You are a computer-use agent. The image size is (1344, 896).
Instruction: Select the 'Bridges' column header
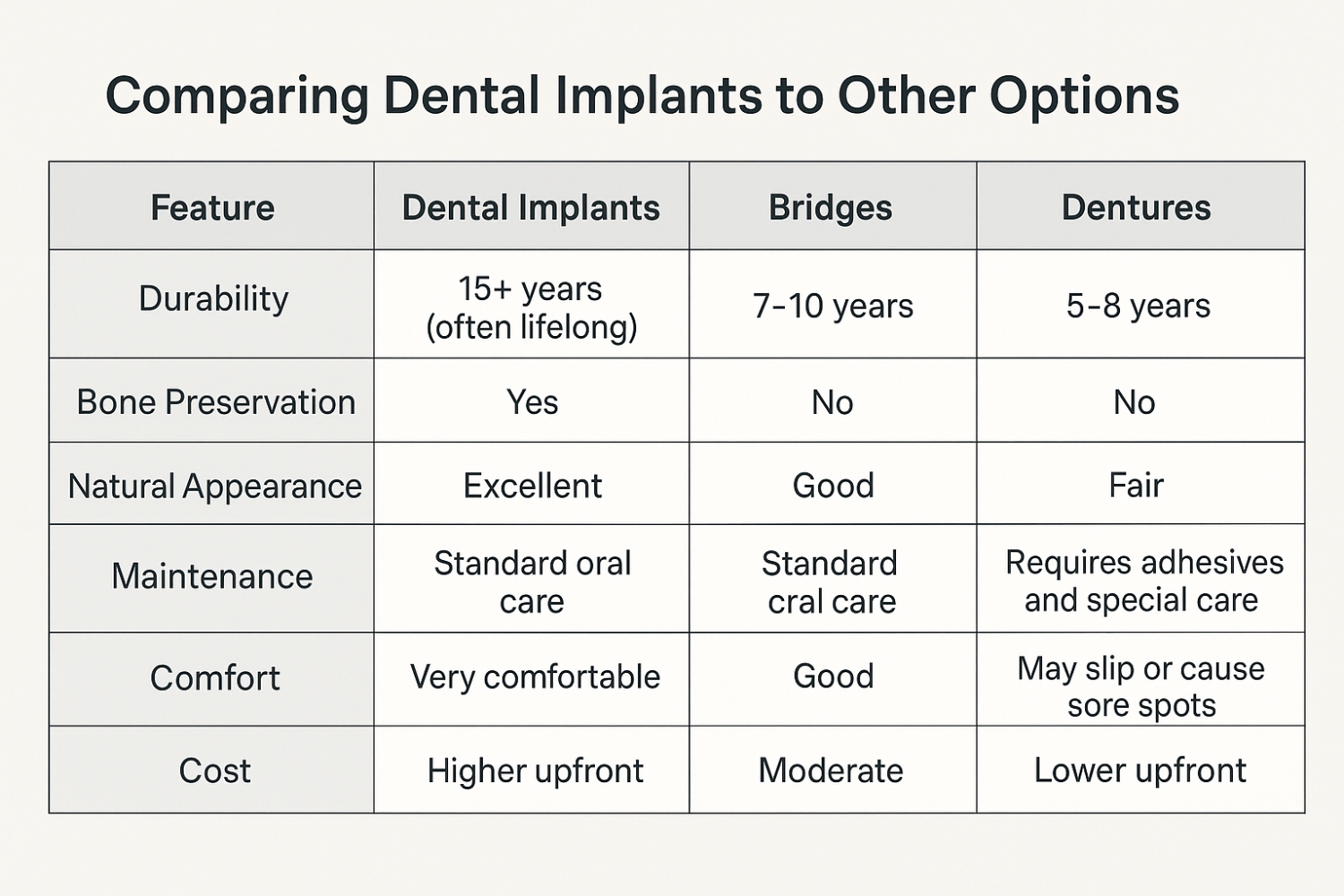coord(831,208)
